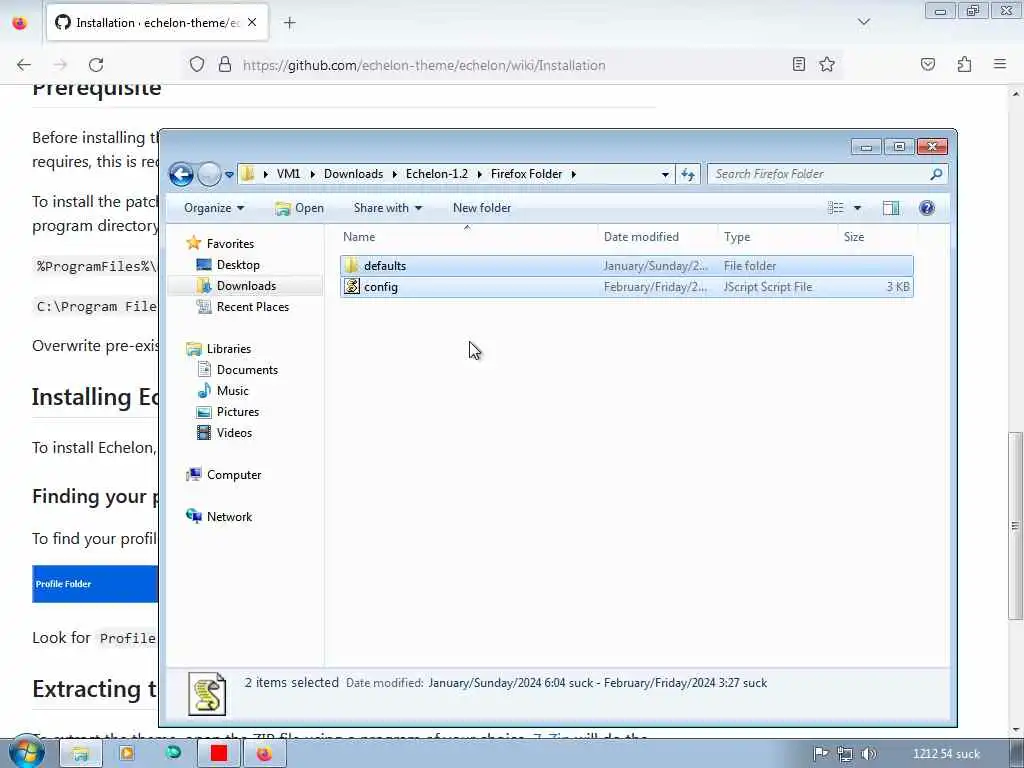Select VM1 in the address breadcrumb
This screenshot has height=768, width=1024.
288,174
